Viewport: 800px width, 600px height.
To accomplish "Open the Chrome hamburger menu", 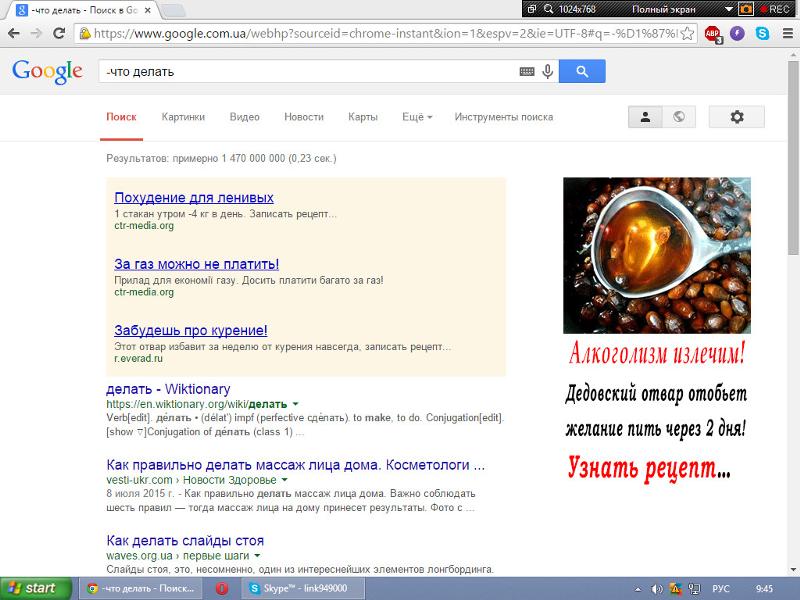I will tap(787, 34).
